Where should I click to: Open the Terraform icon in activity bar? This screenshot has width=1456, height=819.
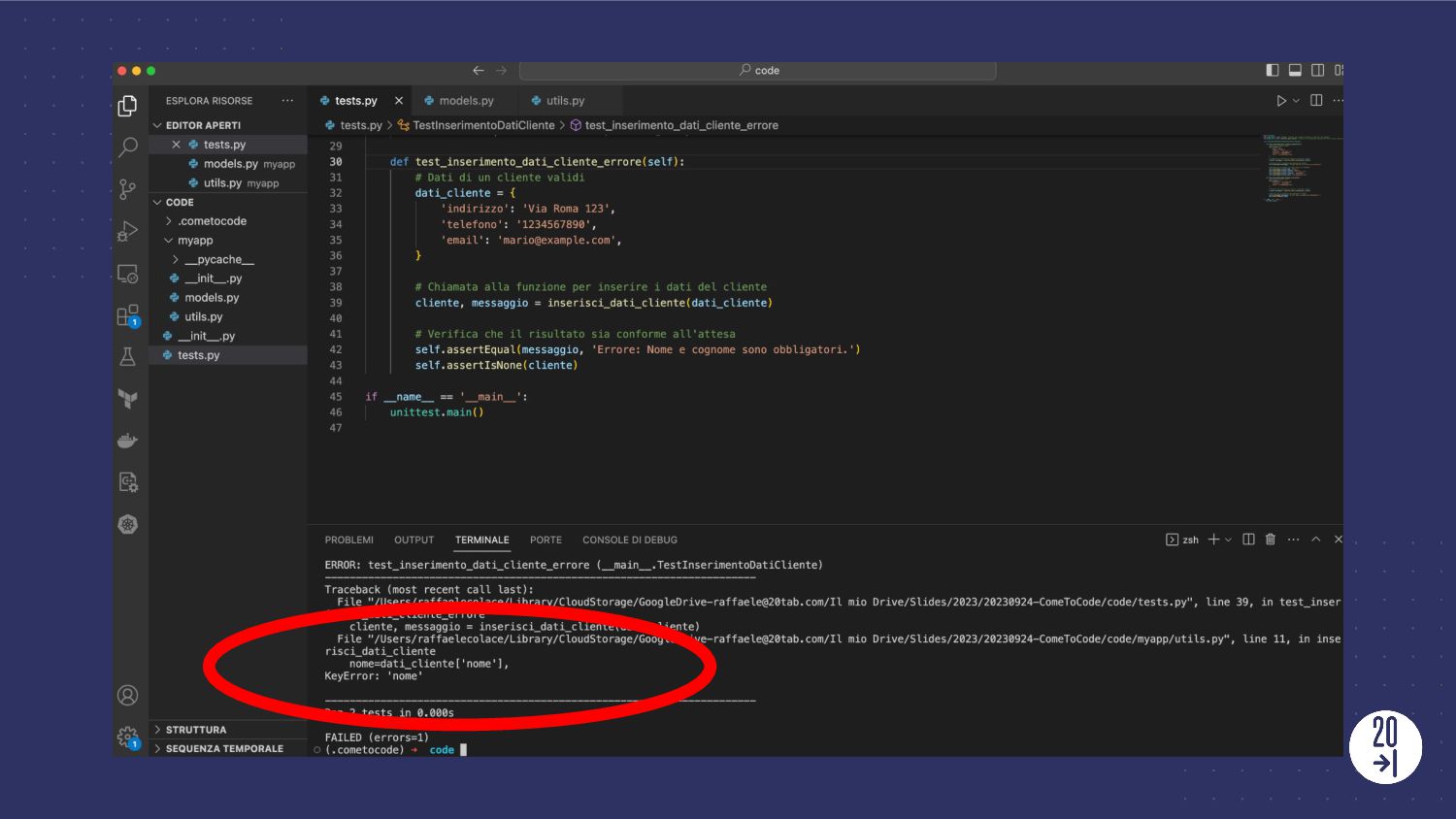pos(127,399)
